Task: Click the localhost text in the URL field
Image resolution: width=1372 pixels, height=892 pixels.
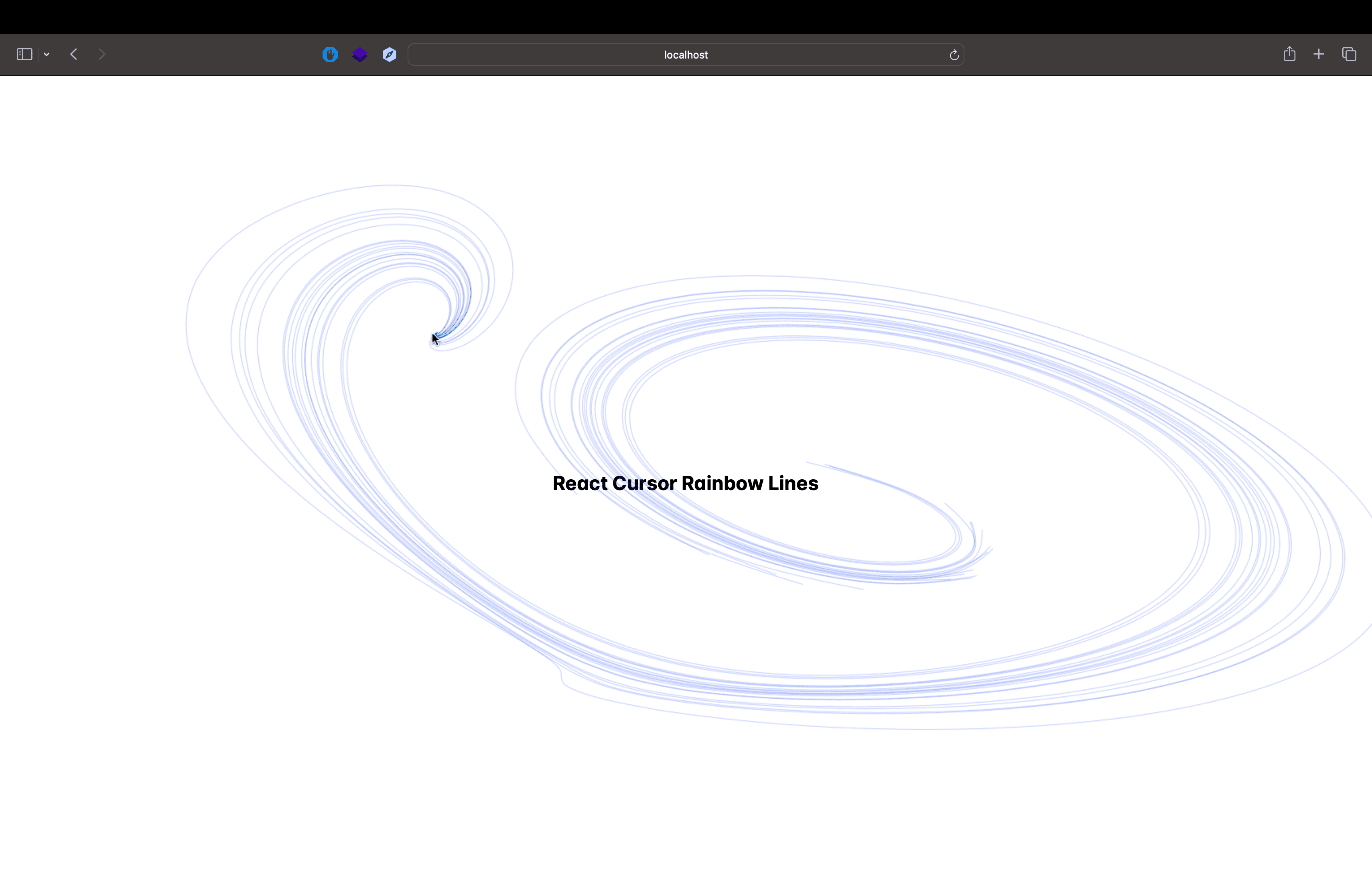Action: click(686, 55)
